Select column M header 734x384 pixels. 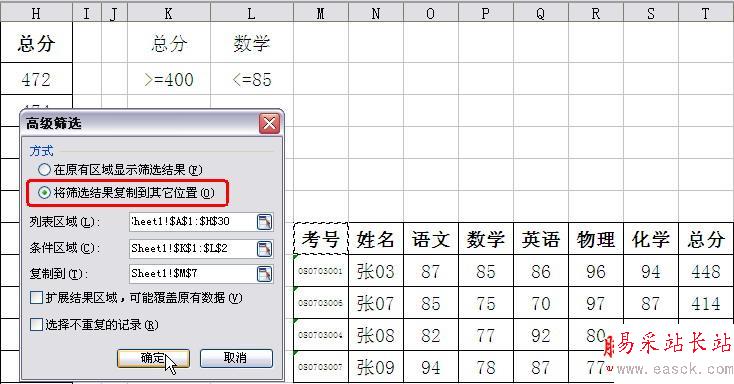[x=321, y=14]
